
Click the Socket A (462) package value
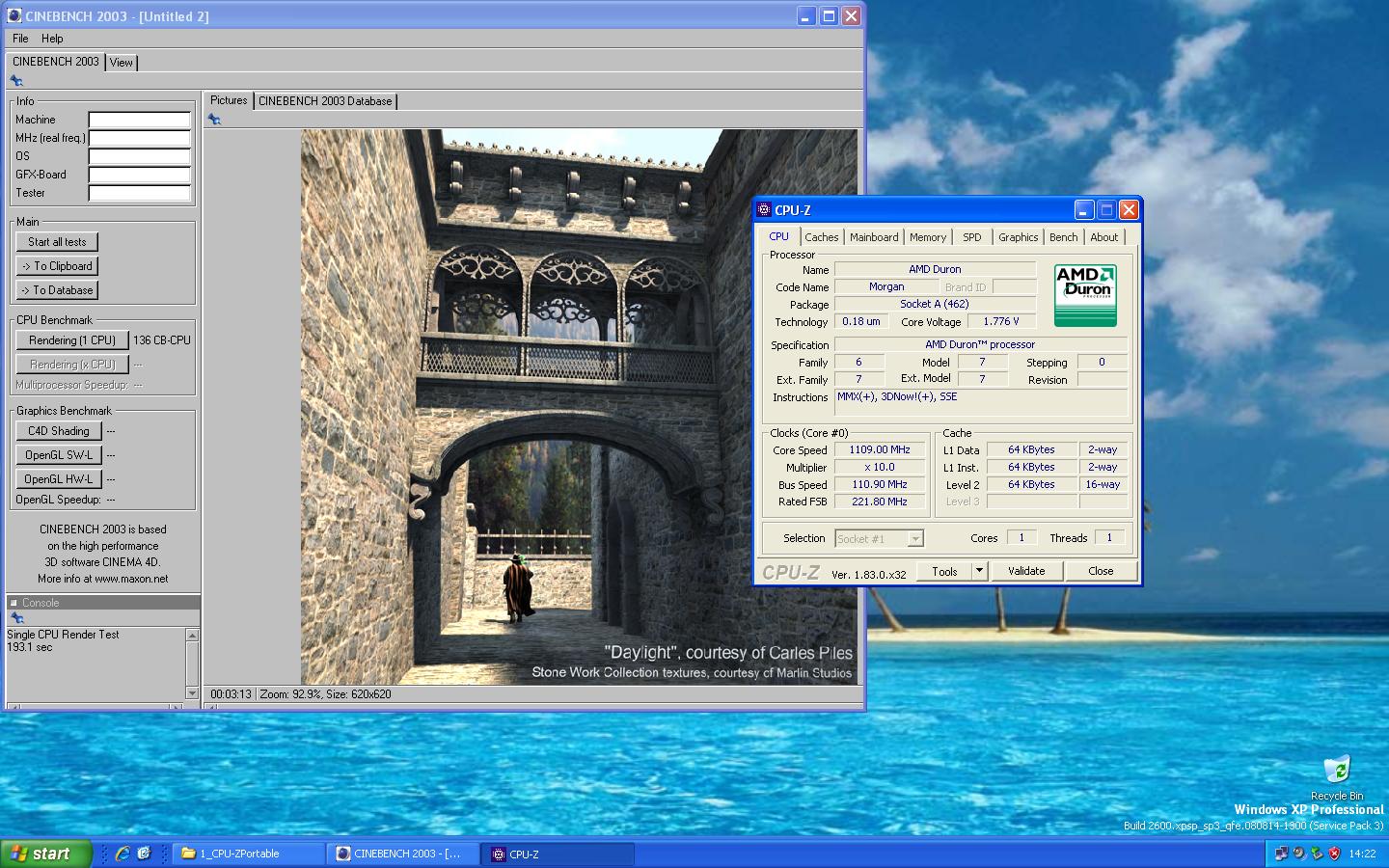tap(935, 304)
